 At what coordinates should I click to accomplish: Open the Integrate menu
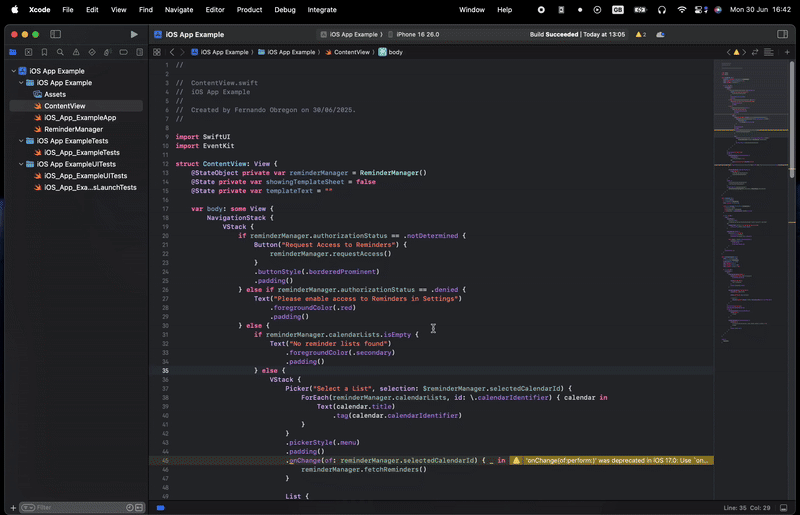click(x=322, y=10)
